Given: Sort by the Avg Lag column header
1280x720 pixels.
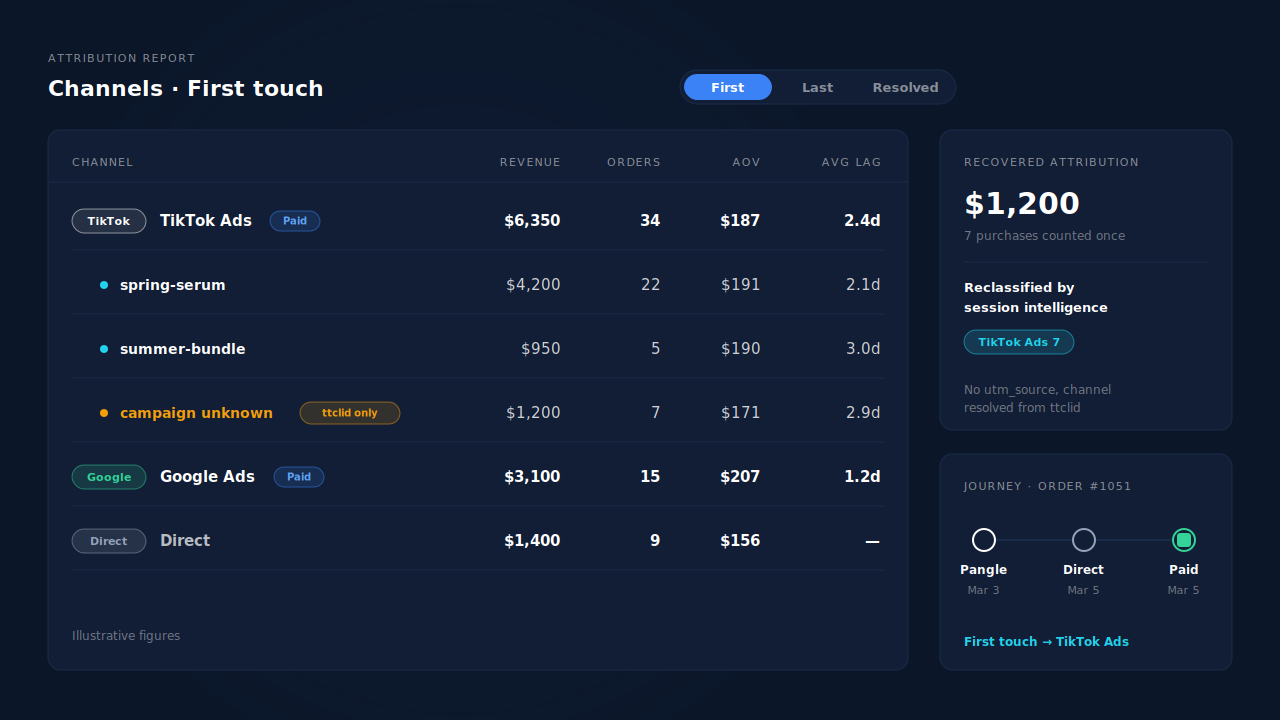Looking at the screenshot, I should click(851, 162).
